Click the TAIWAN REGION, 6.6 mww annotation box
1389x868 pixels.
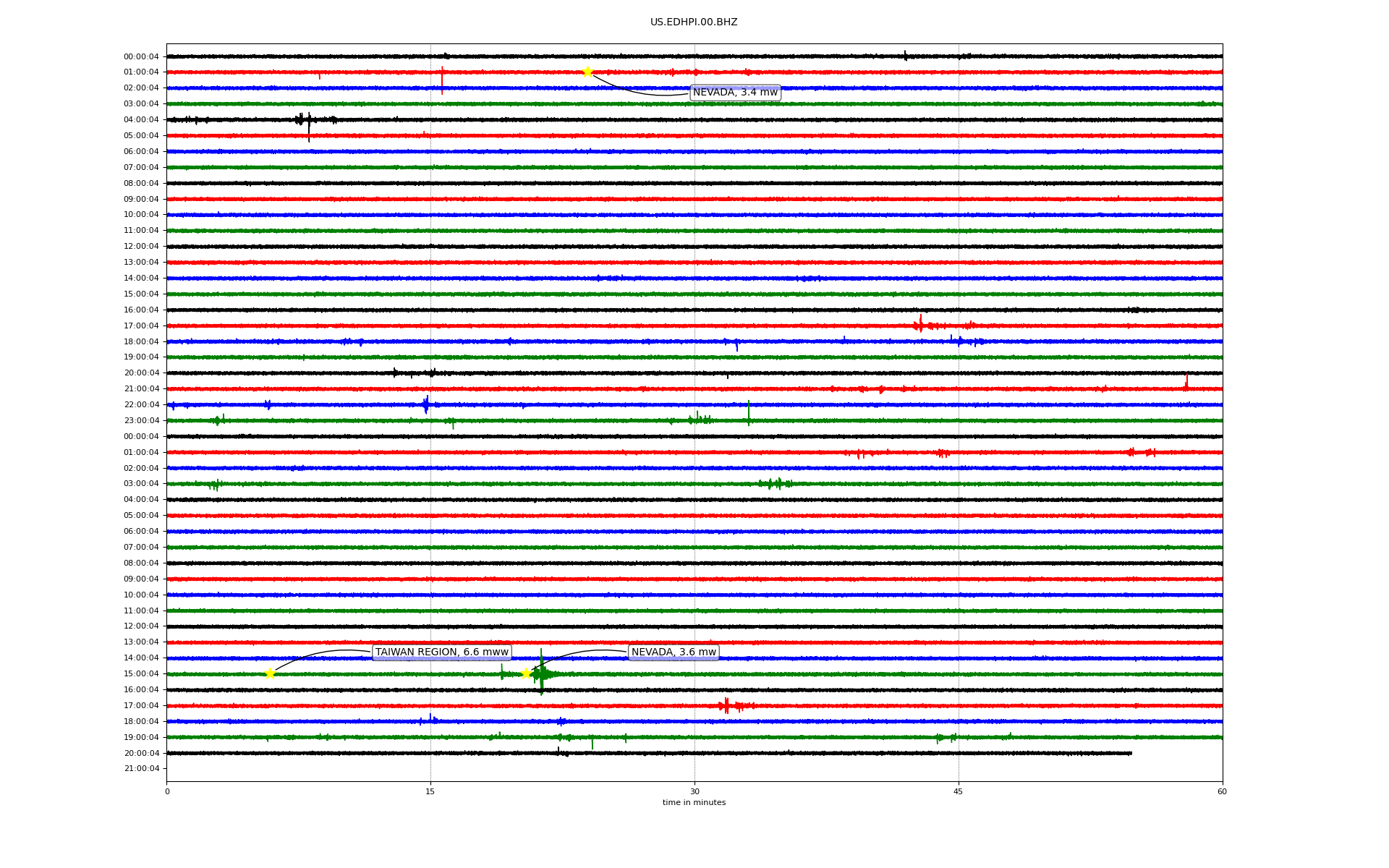(x=441, y=652)
